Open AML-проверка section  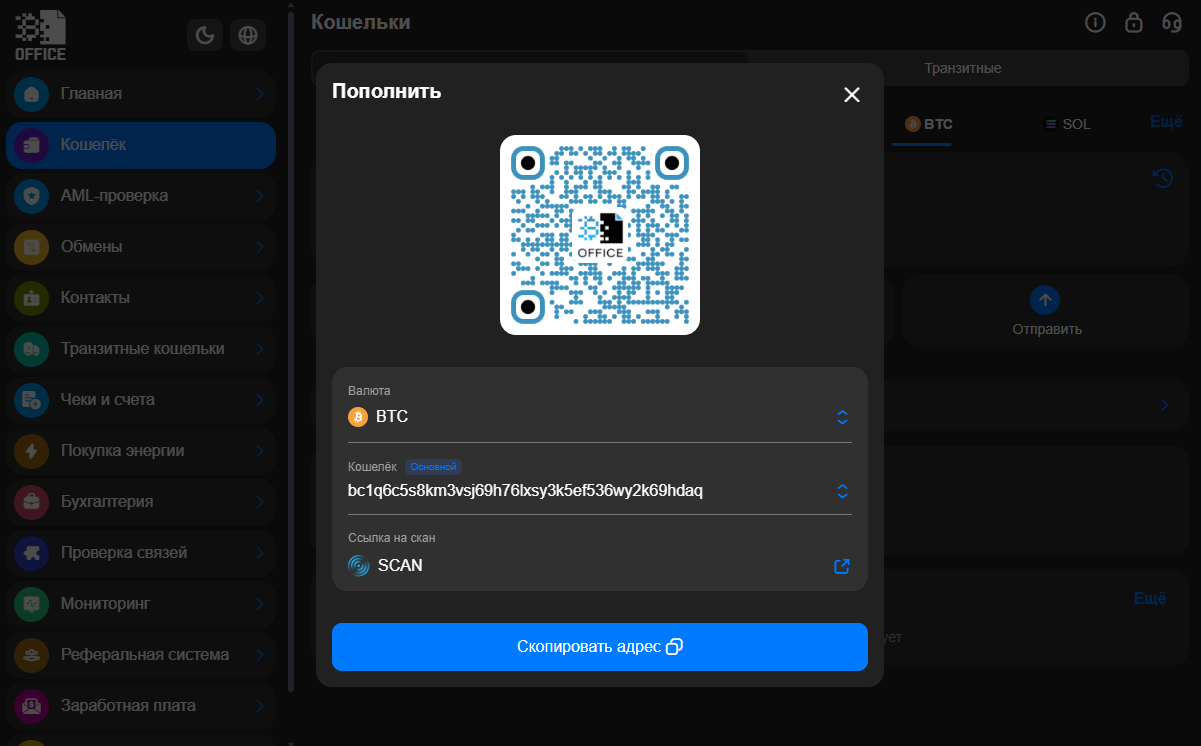(x=141, y=196)
